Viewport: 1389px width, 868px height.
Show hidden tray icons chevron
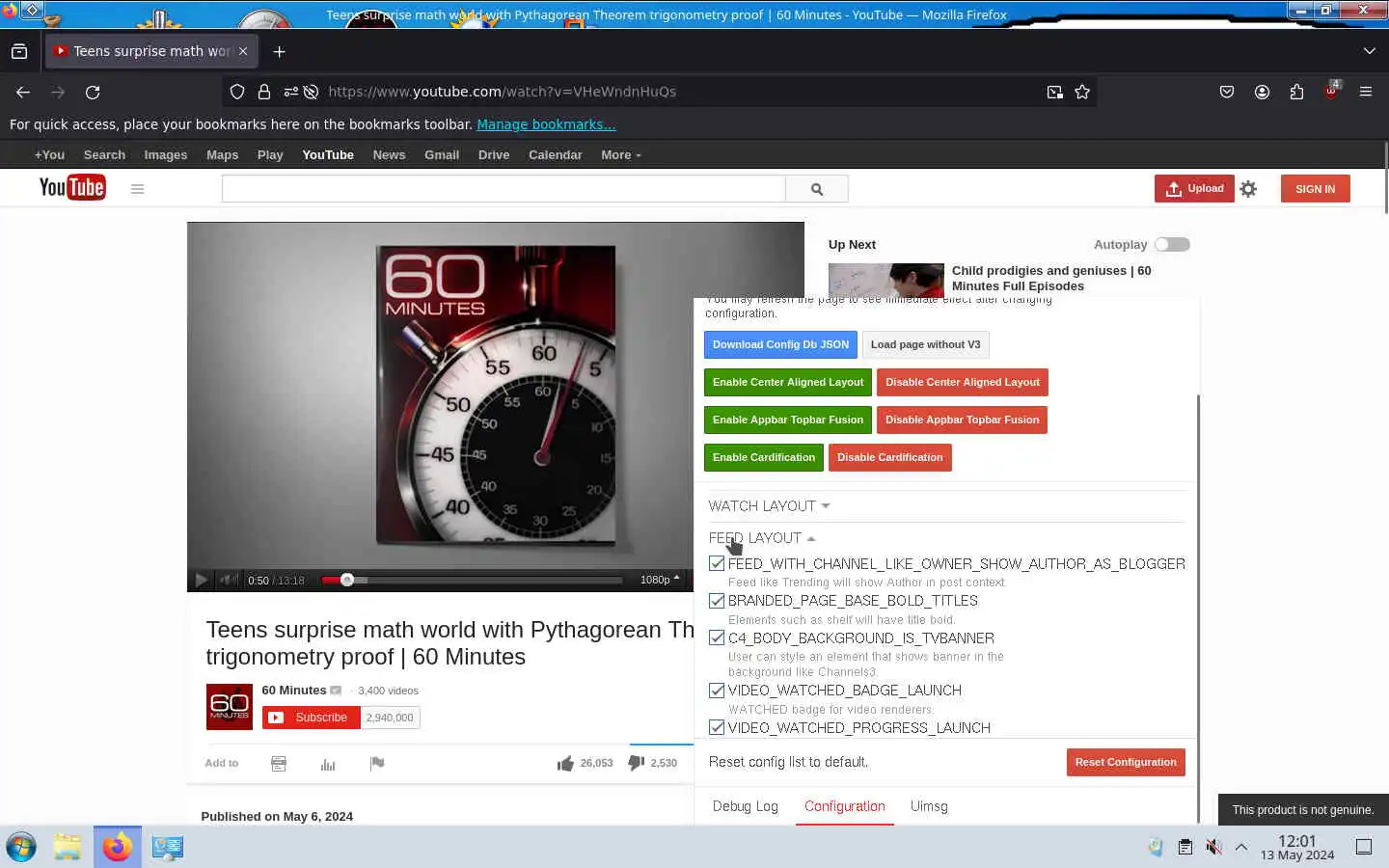point(1241,847)
